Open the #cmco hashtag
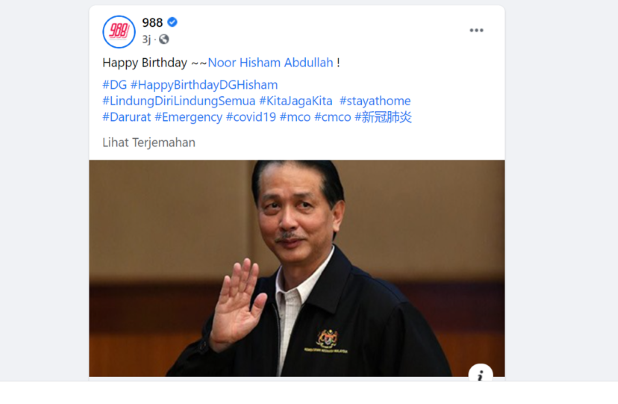This screenshot has height=404, width=618. point(332,117)
